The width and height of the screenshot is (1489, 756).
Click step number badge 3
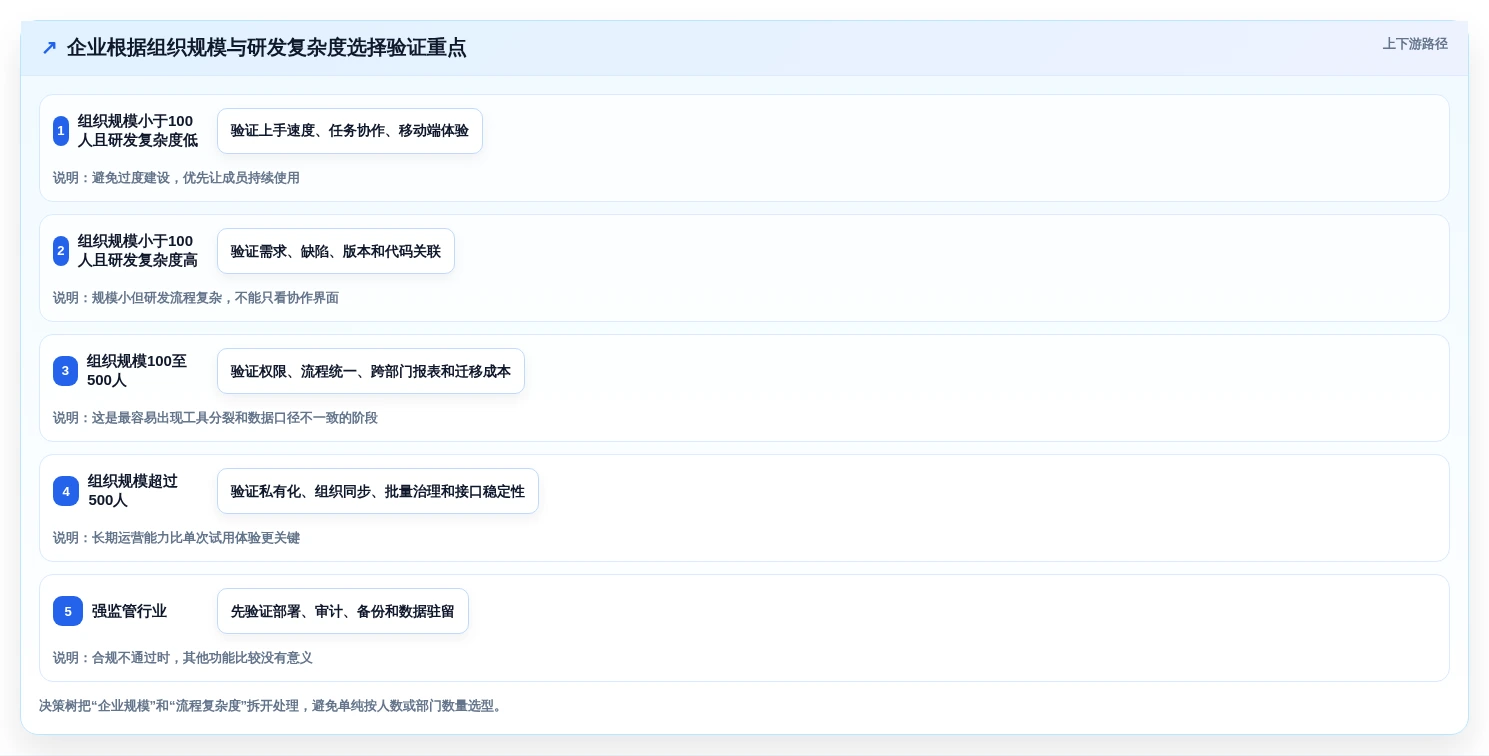tap(65, 371)
